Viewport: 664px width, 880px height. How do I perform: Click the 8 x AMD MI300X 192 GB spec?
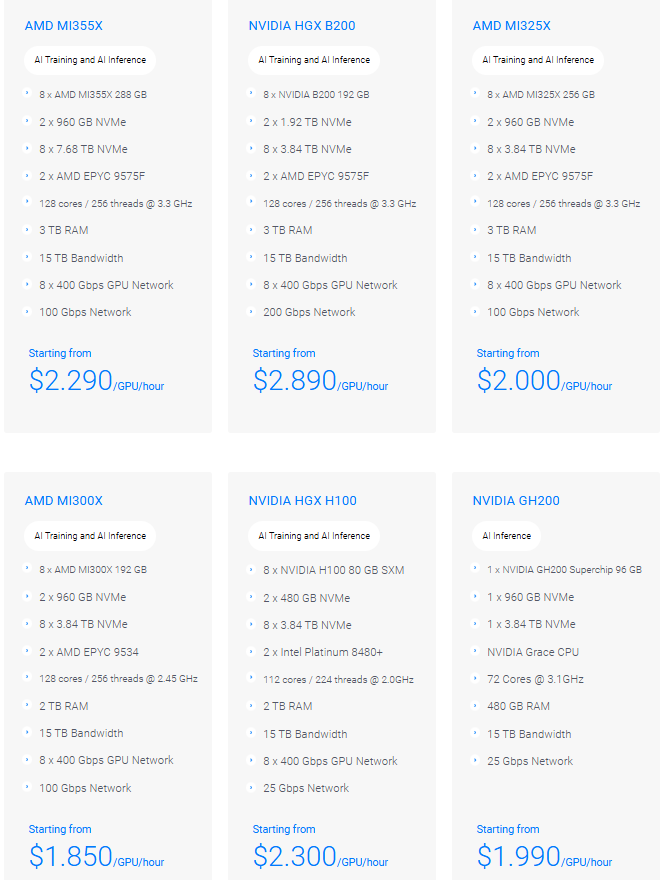93,570
